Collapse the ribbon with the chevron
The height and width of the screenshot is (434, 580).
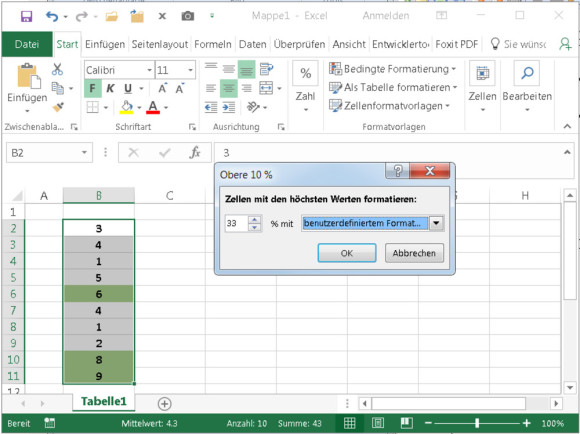(567, 126)
